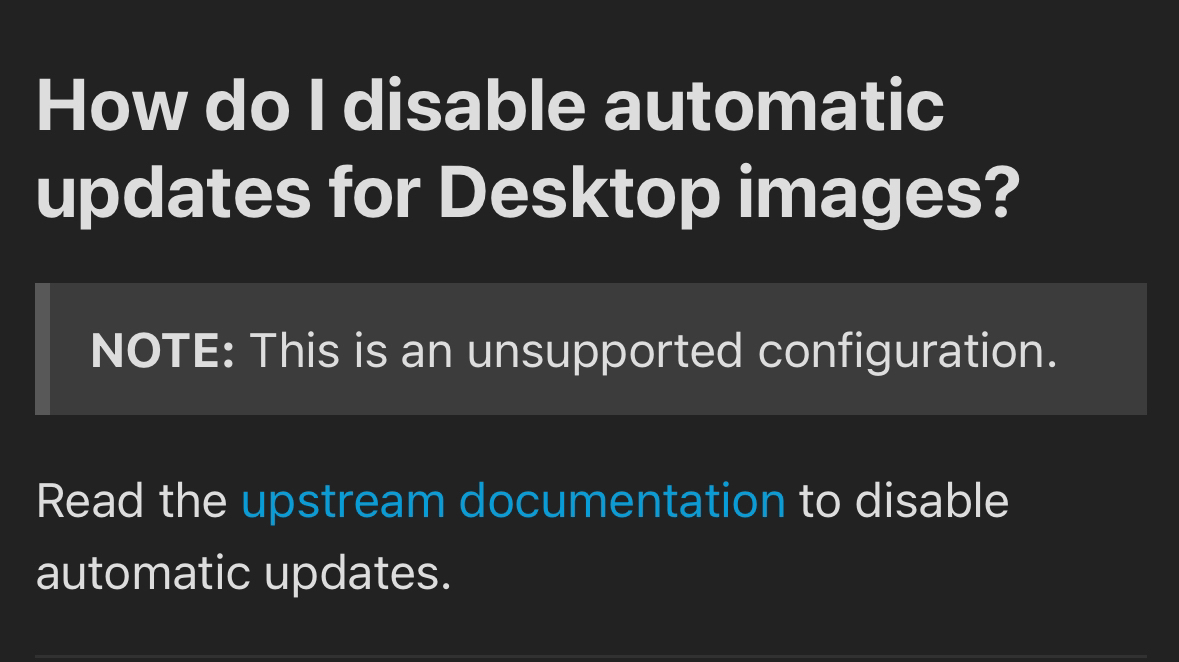Click "to disable" text after the link
1179x662 pixels.
(x=904, y=501)
